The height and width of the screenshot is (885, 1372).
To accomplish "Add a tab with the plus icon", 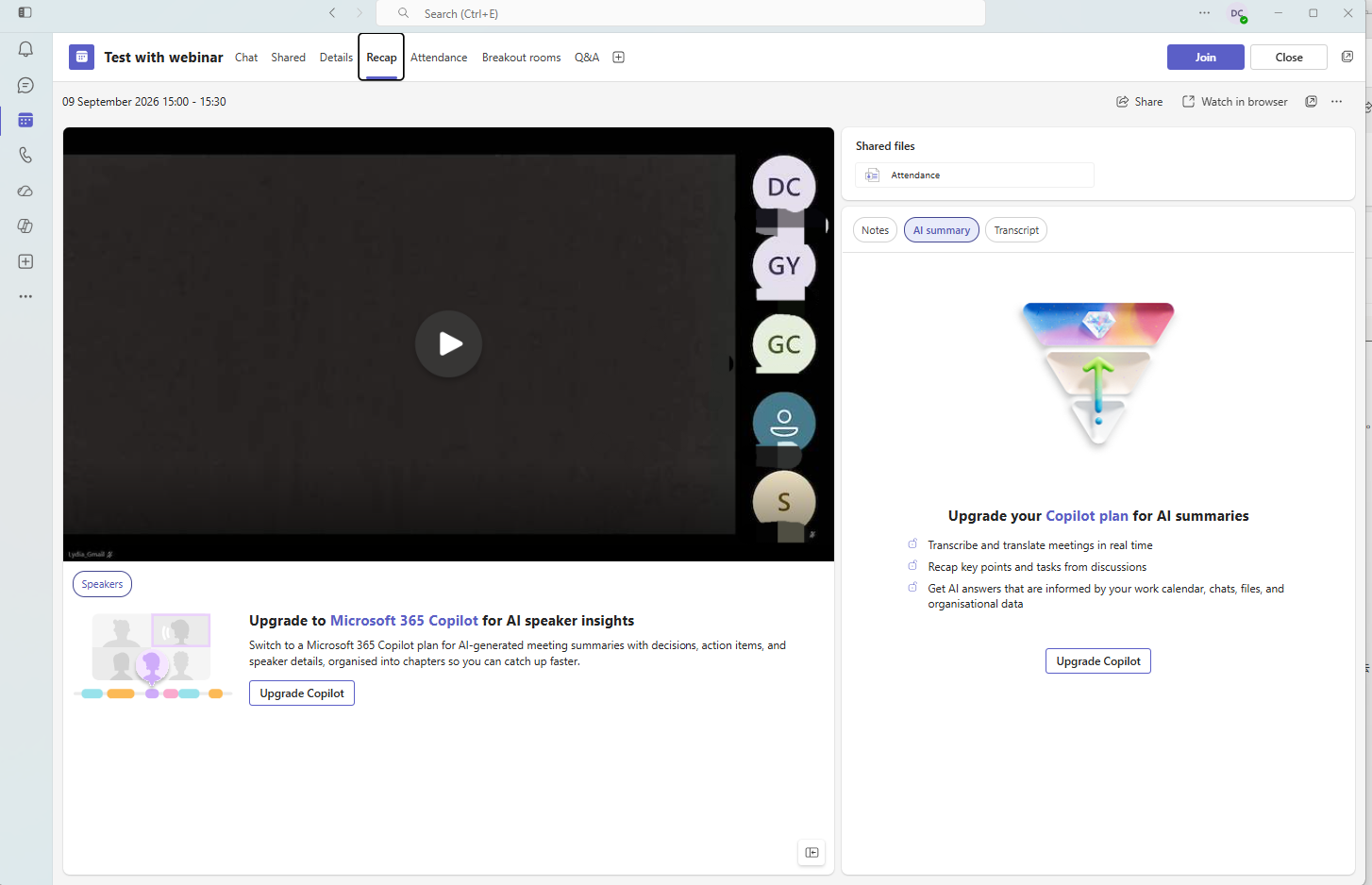I will tap(618, 58).
